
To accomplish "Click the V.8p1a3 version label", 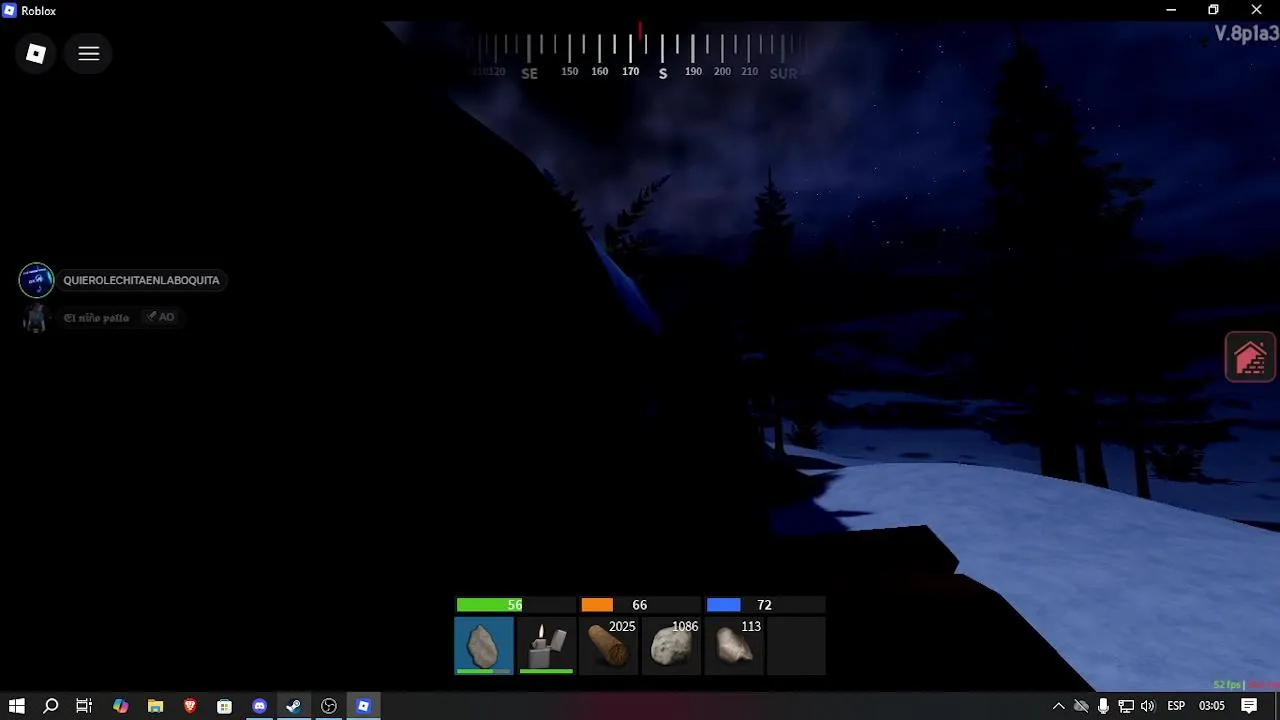I will pyautogui.click(x=1246, y=34).
